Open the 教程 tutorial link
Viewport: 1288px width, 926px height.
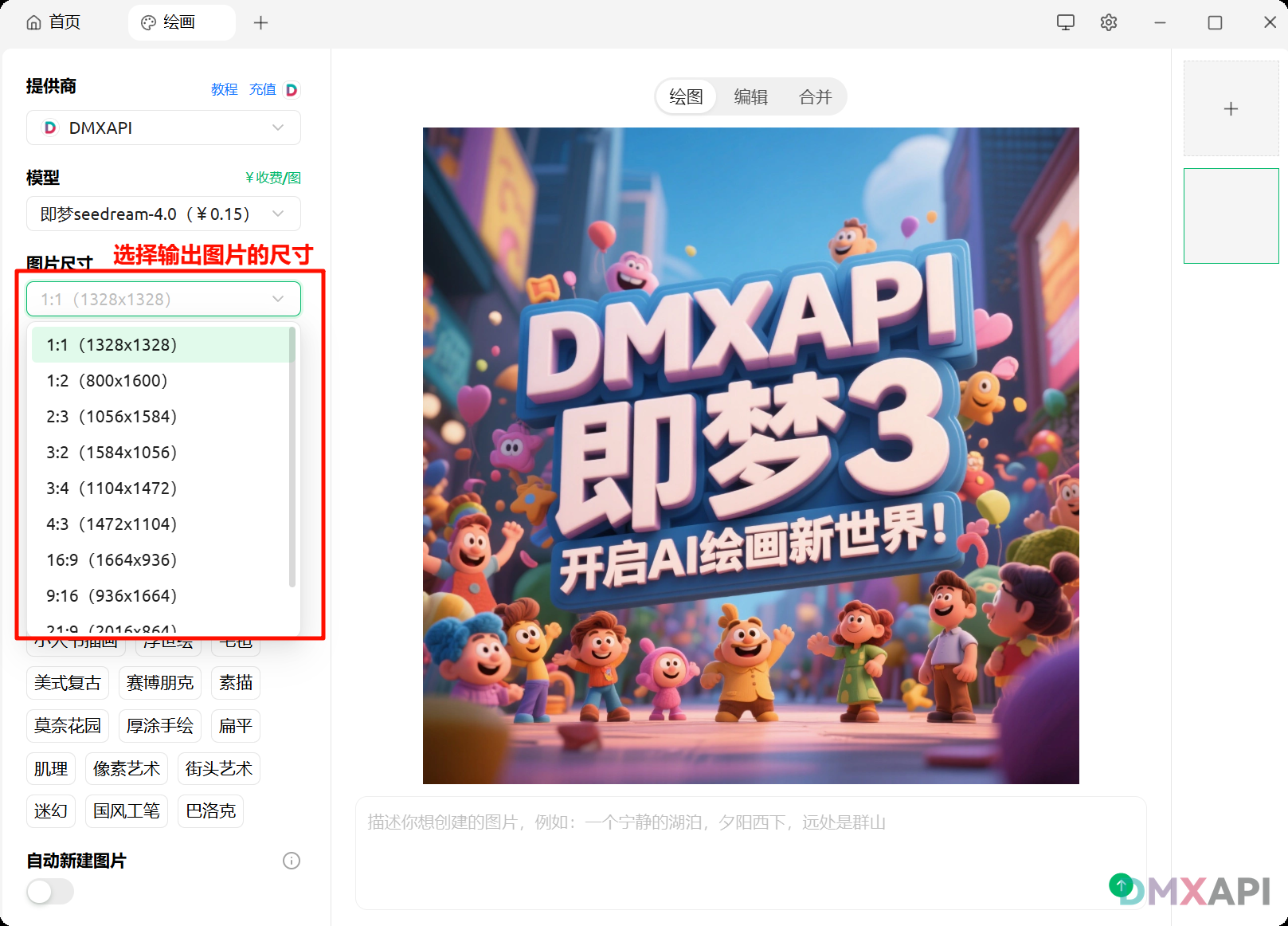pyautogui.click(x=224, y=90)
